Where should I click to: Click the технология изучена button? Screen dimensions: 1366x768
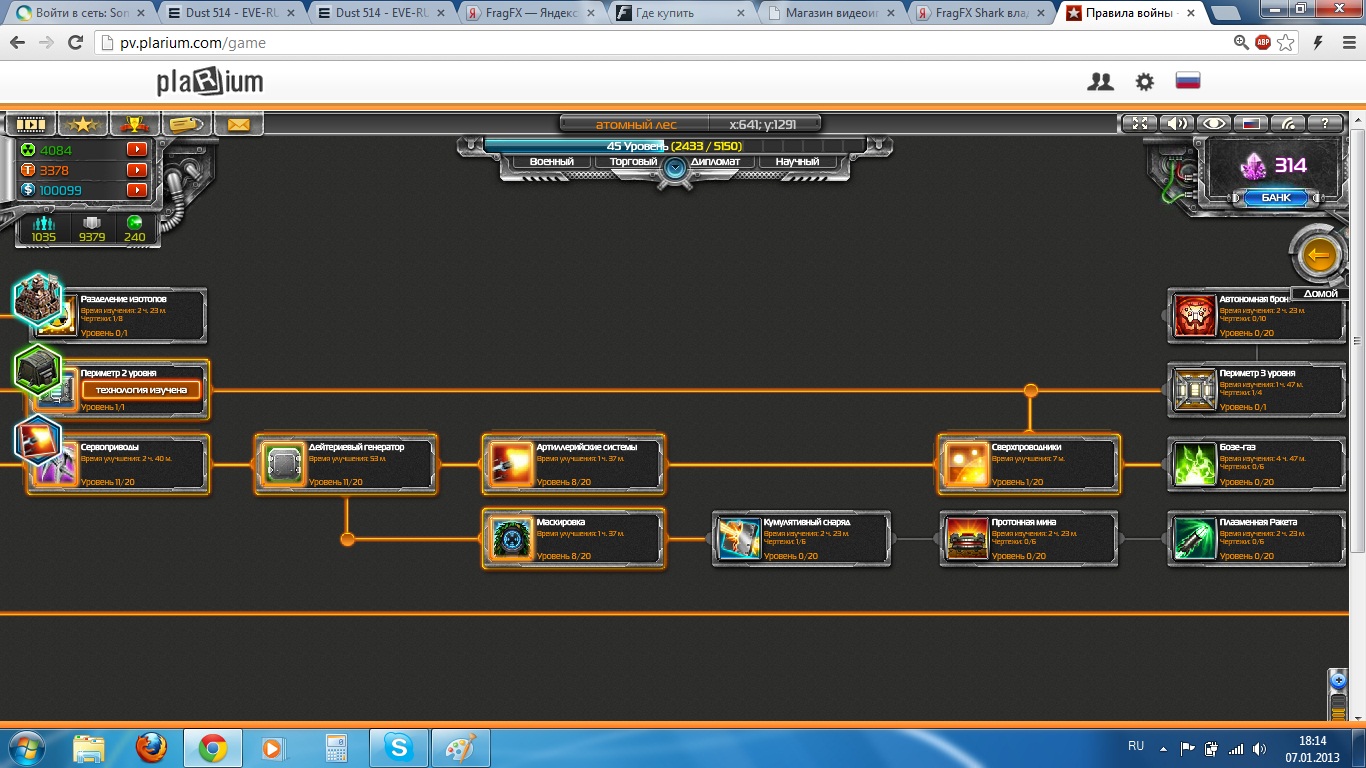[141, 390]
